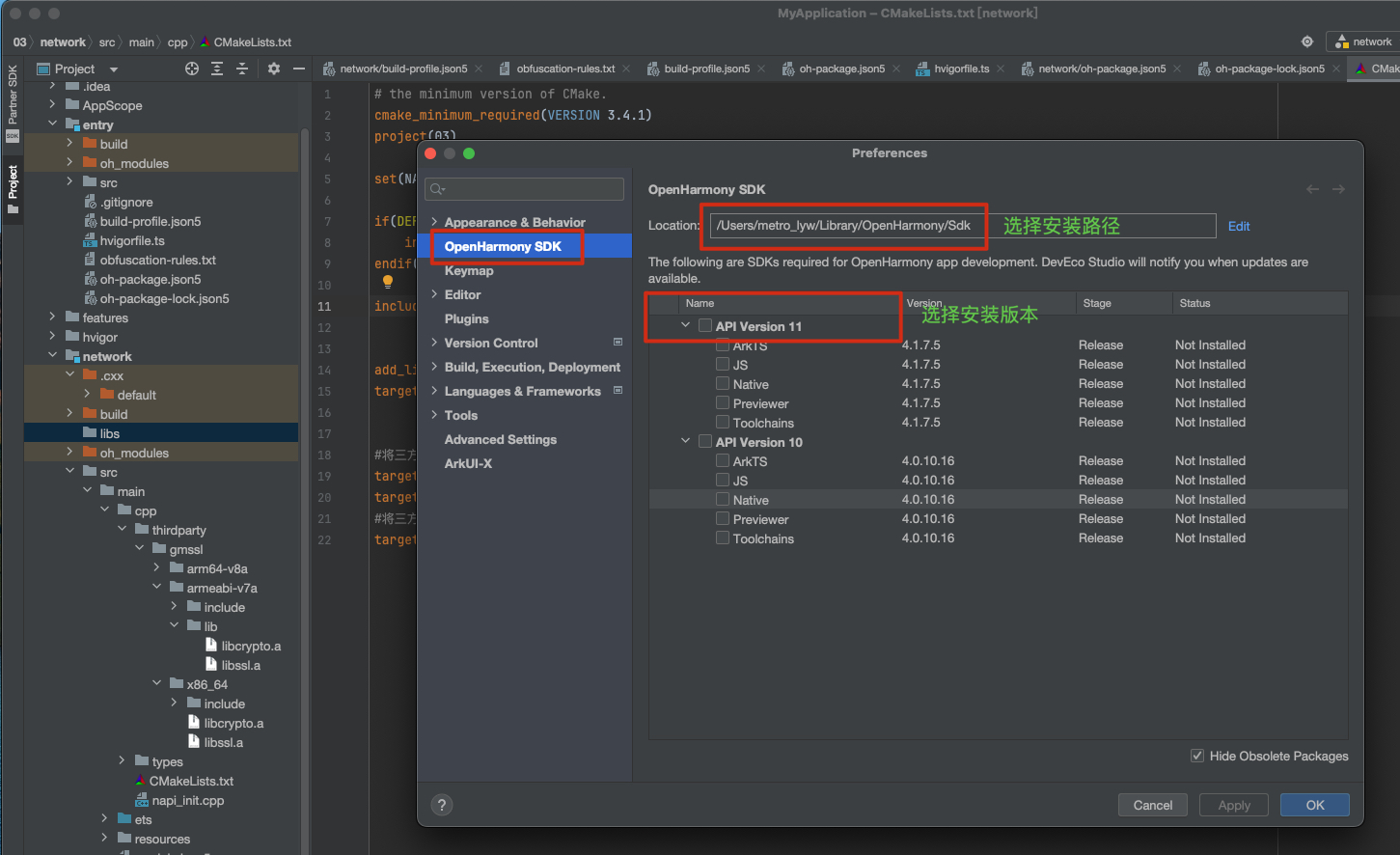Expand all items in the Project tree toolbar
This screenshot has width=1400, height=855.
click(x=217, y=69)
